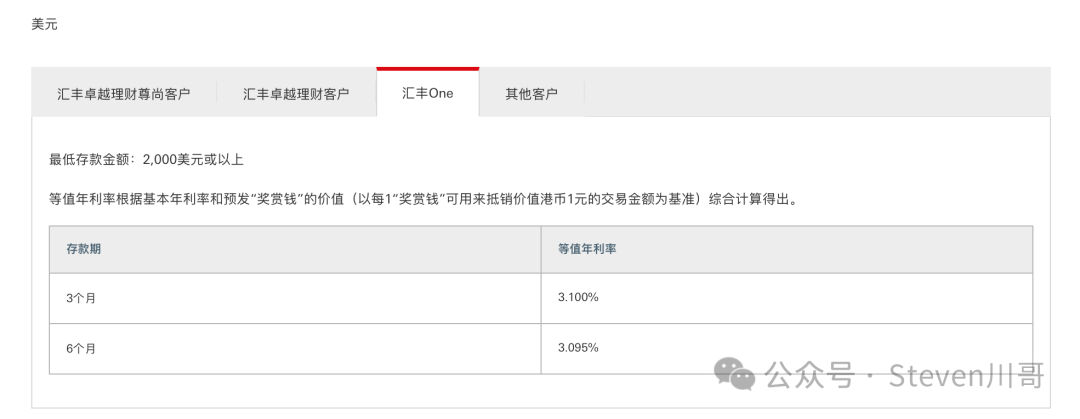The height and width of the screenshot is (419, 1080).
Task: Click the 2,000美元或以上 amount text
Action: click(194, 160)
